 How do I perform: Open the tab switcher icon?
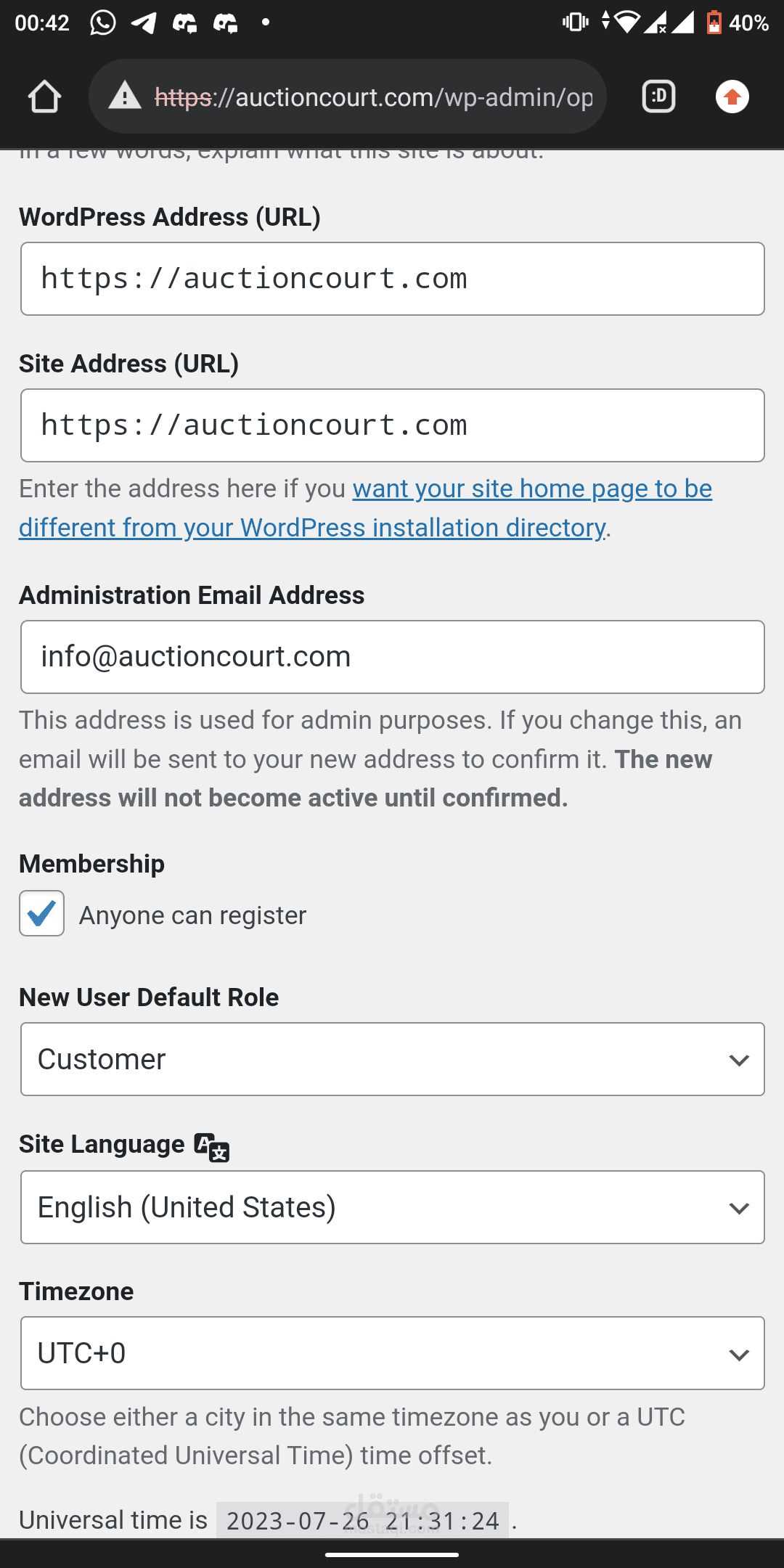658,97
